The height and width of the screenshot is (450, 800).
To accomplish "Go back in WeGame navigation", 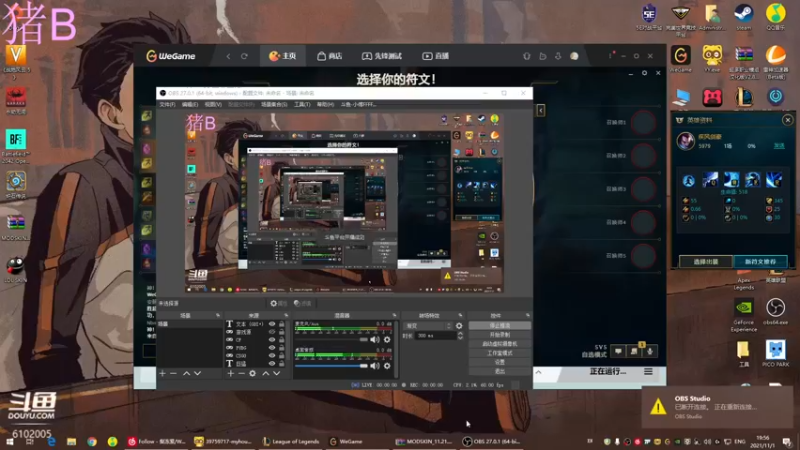I will (x=228, y=56).
